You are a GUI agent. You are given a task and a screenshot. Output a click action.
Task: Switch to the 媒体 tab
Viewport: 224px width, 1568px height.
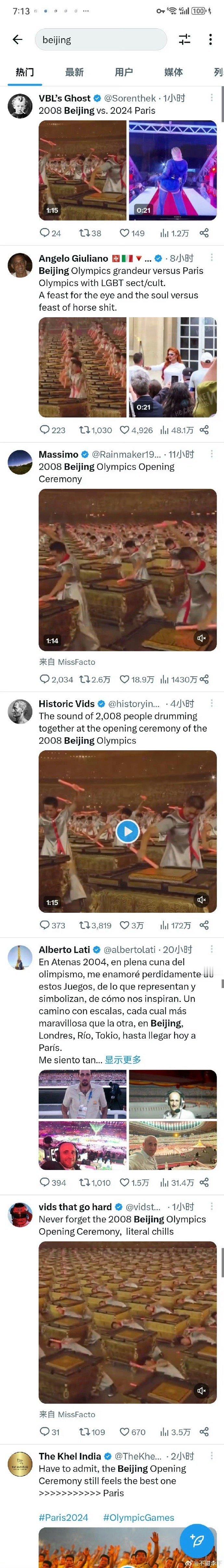coord(173,72)
